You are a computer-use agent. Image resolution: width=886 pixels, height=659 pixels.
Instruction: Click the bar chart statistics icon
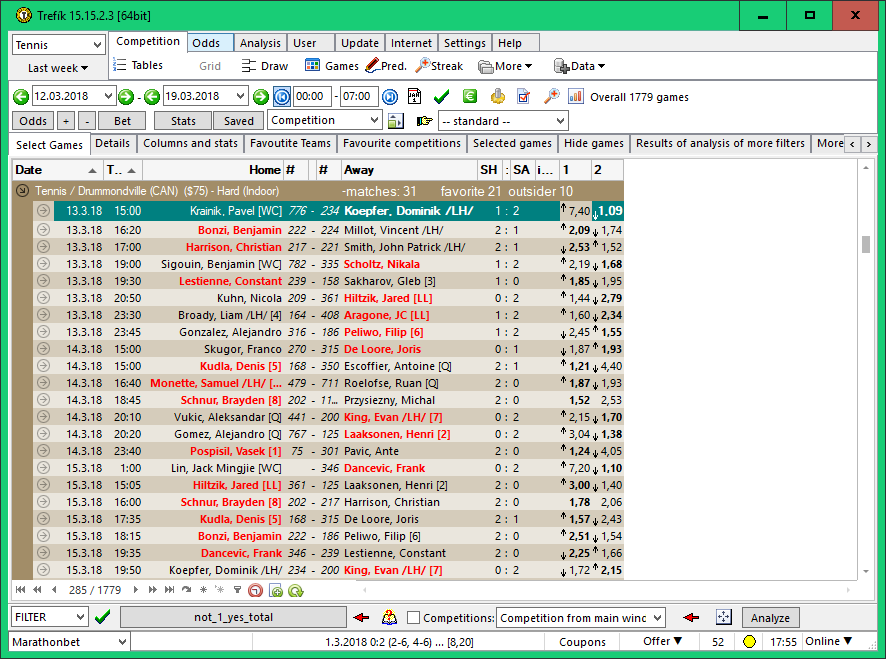click(x=576, y=97)
